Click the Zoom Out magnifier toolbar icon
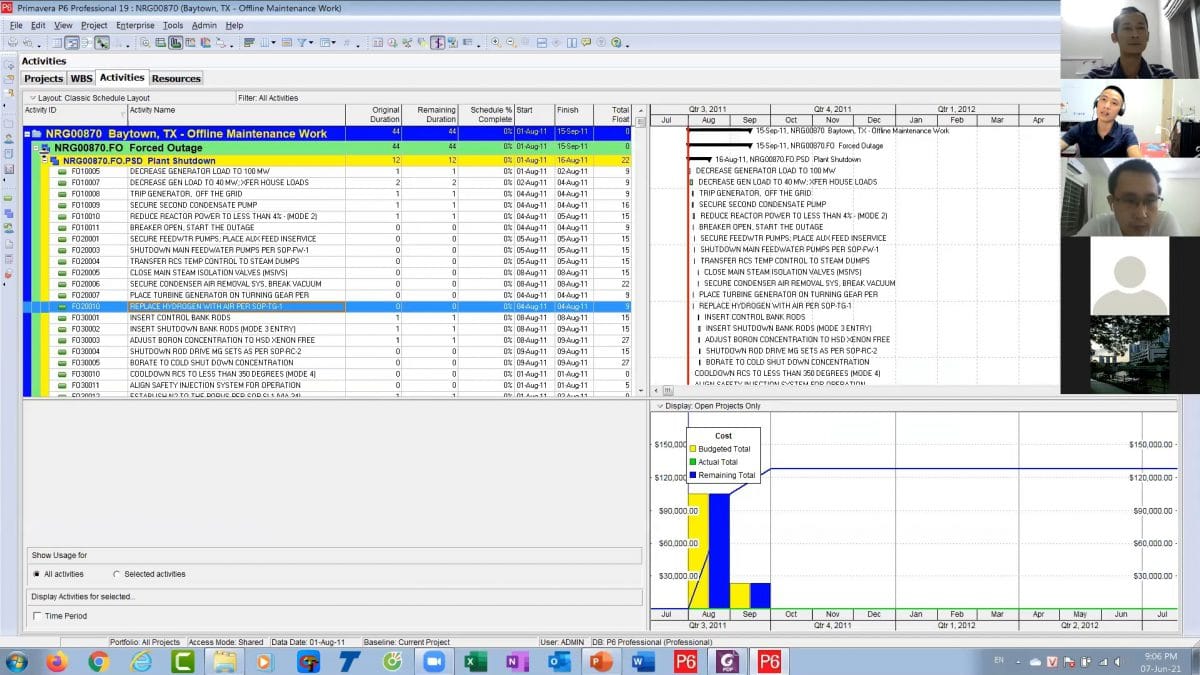Image resolution: width=1200 pixels, height=675 pixels. (511, 43)
